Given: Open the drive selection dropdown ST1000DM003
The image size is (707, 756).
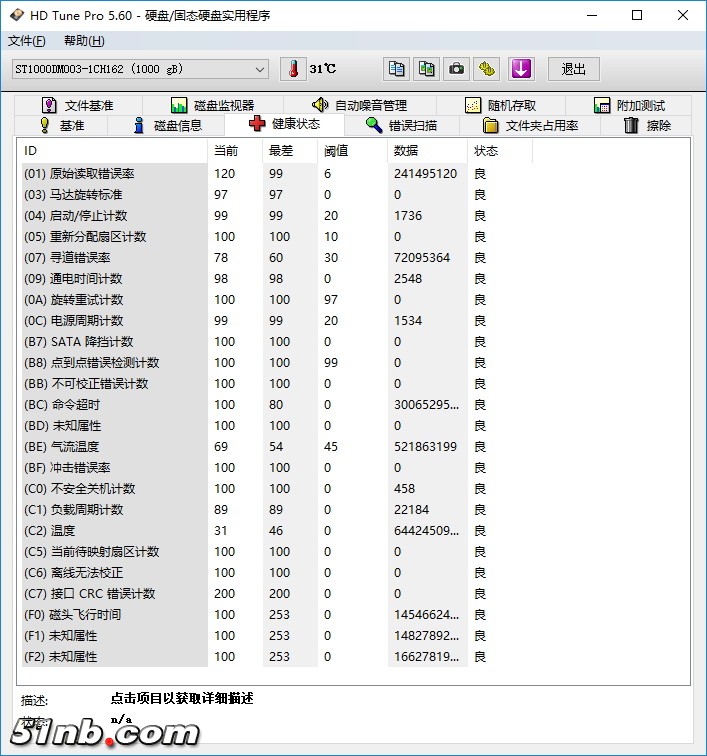Looking at the screenshot, I should [x=140, y=69].
